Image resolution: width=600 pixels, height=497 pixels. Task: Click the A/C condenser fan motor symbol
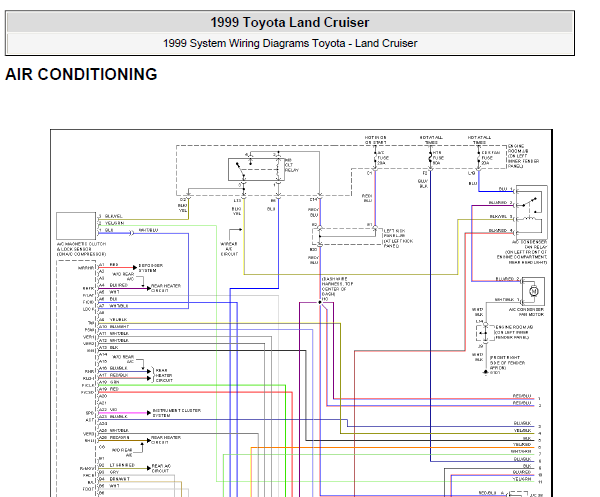click(533, 292)
